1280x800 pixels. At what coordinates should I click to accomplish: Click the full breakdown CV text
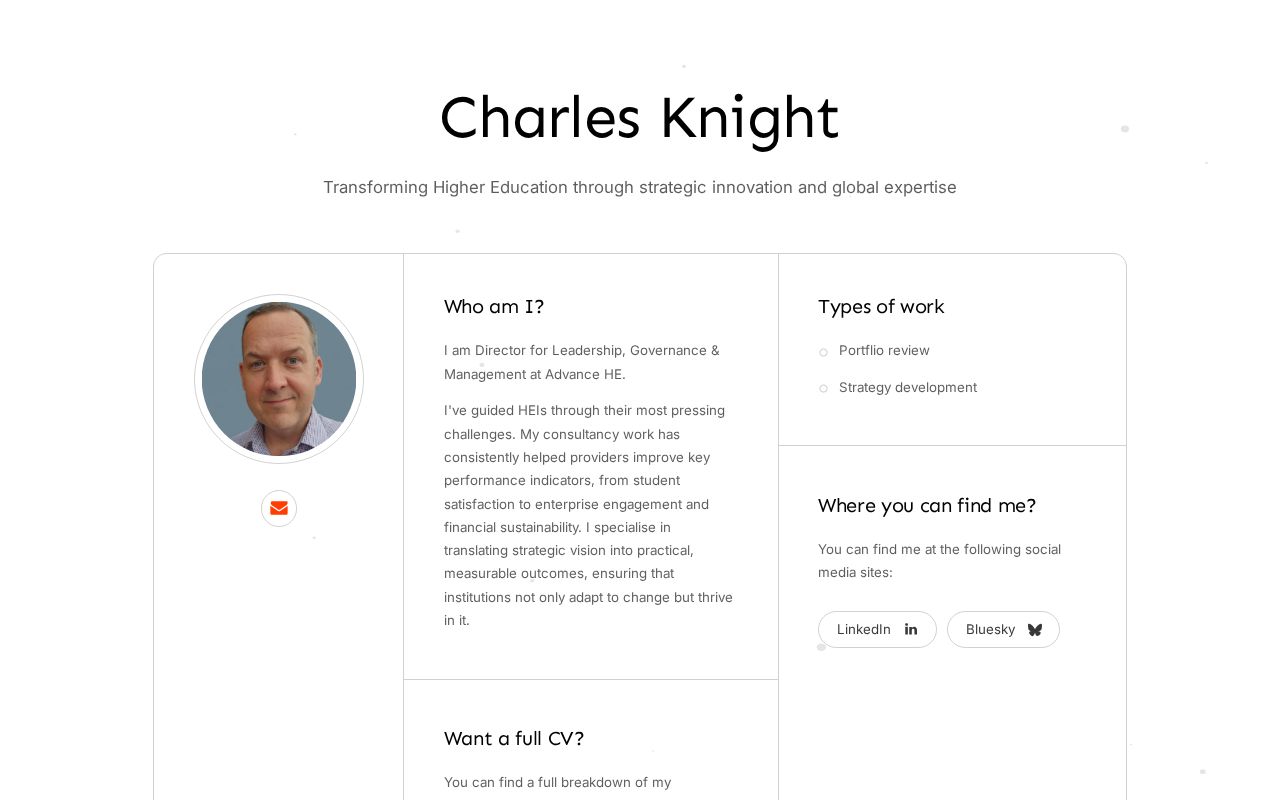(557, 783)
